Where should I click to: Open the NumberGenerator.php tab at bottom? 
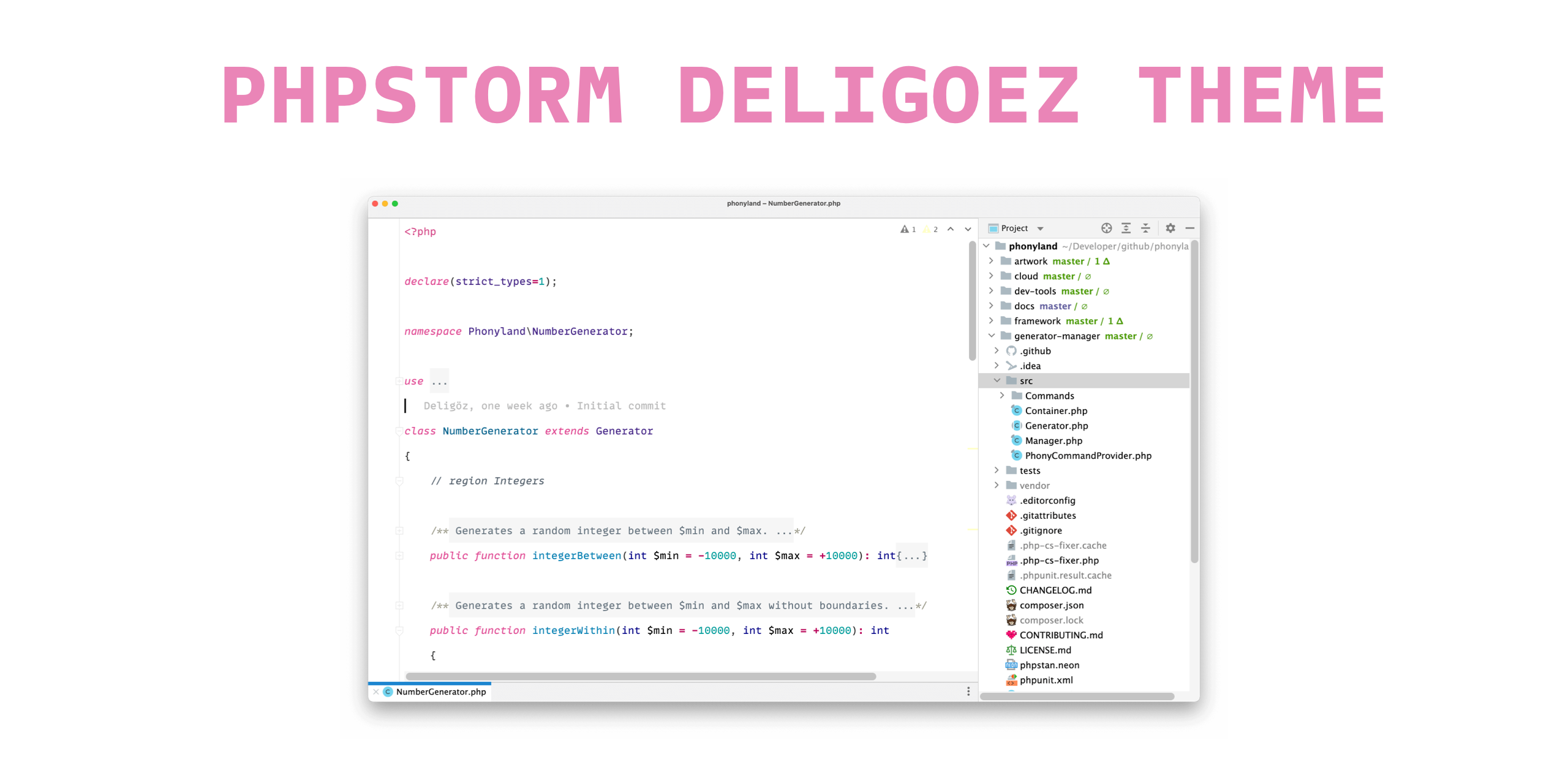pos(445,692)
